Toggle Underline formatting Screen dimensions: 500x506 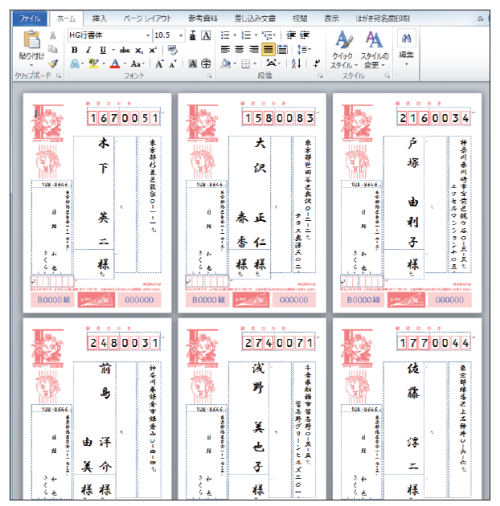(103, 50)
